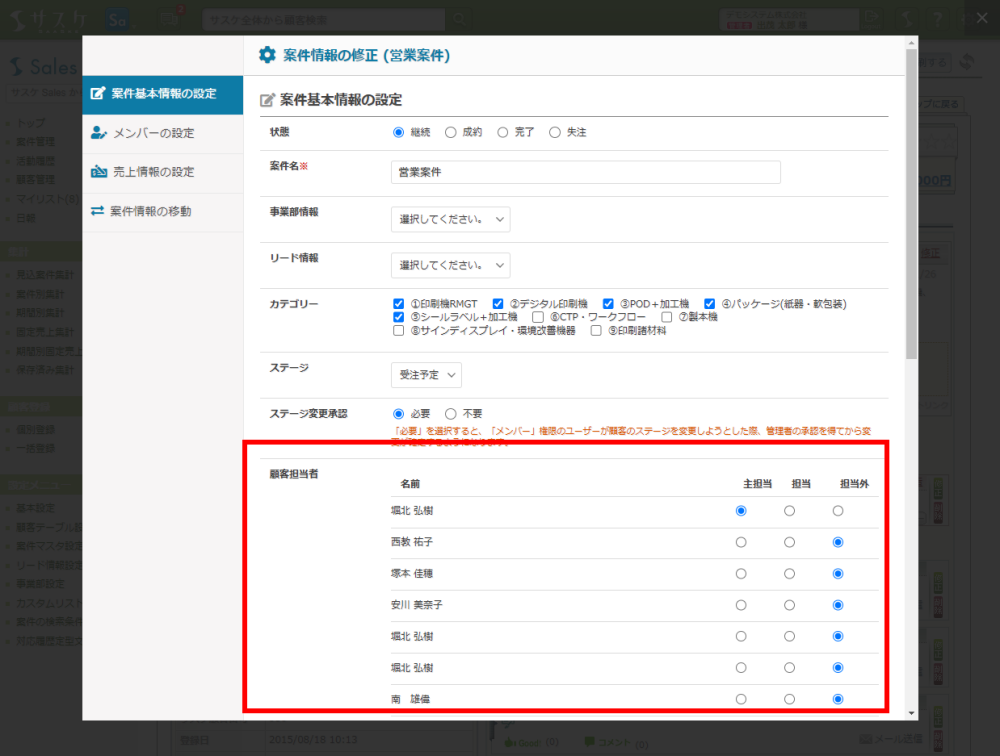1000x756 pixels.
Task: Click the カテゴリー field label
Action: (294, 304)
